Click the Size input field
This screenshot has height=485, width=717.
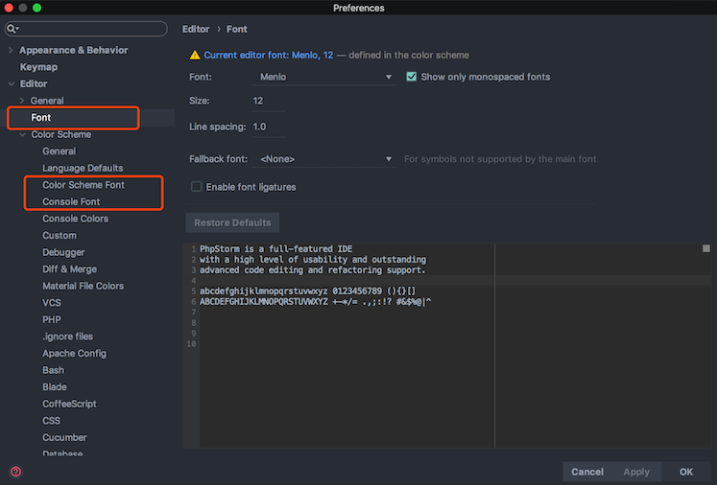tap(268, 101)
